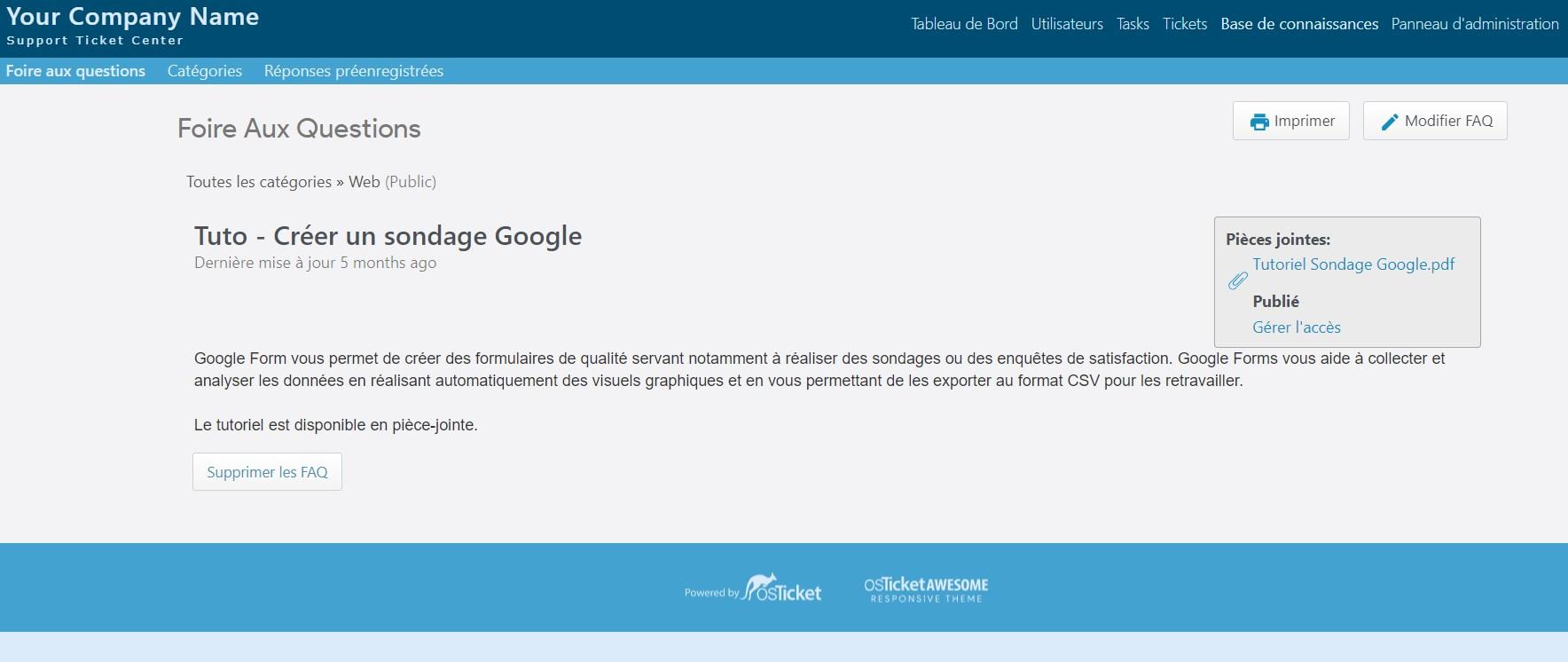Click the Web category breadcrumb
The width and height of the screenshot is (1568, 662).
pyautogui.click(x=364, y=182)
